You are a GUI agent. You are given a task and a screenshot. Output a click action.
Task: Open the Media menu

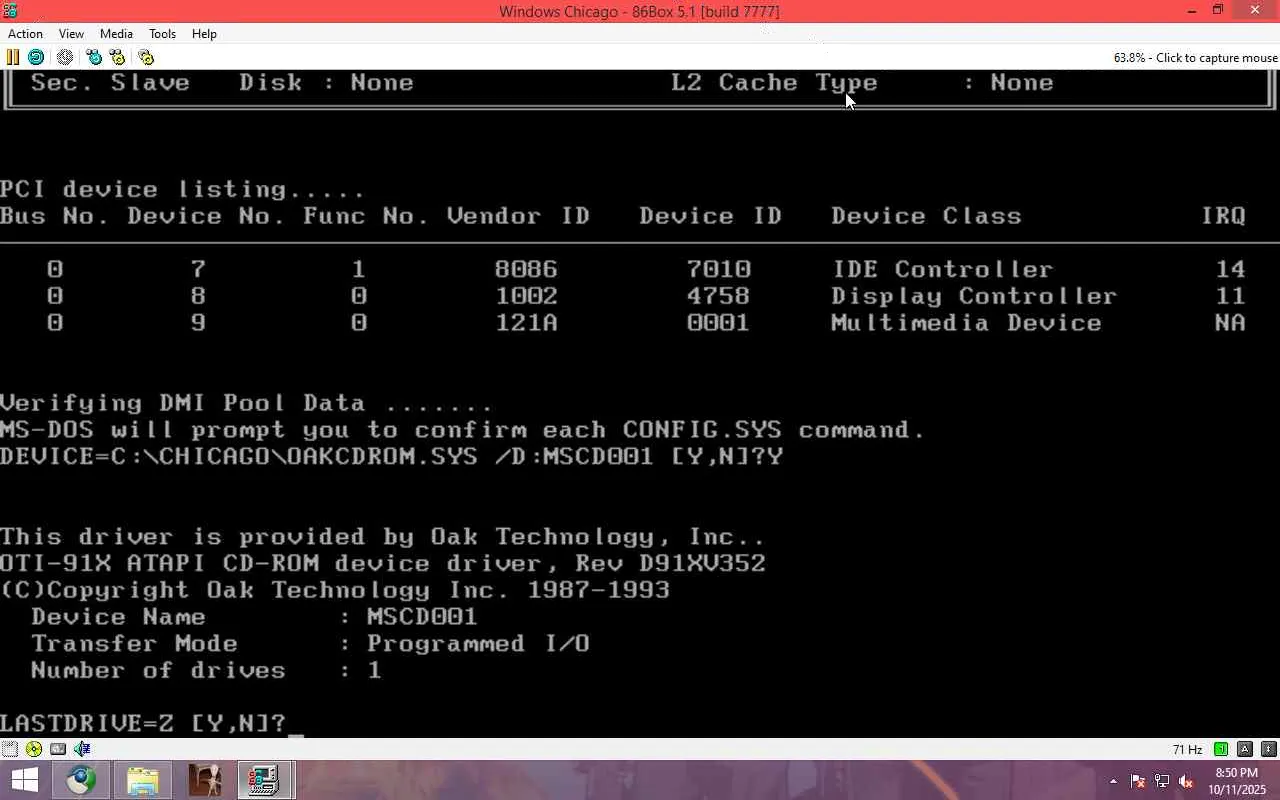click(116, 34)
